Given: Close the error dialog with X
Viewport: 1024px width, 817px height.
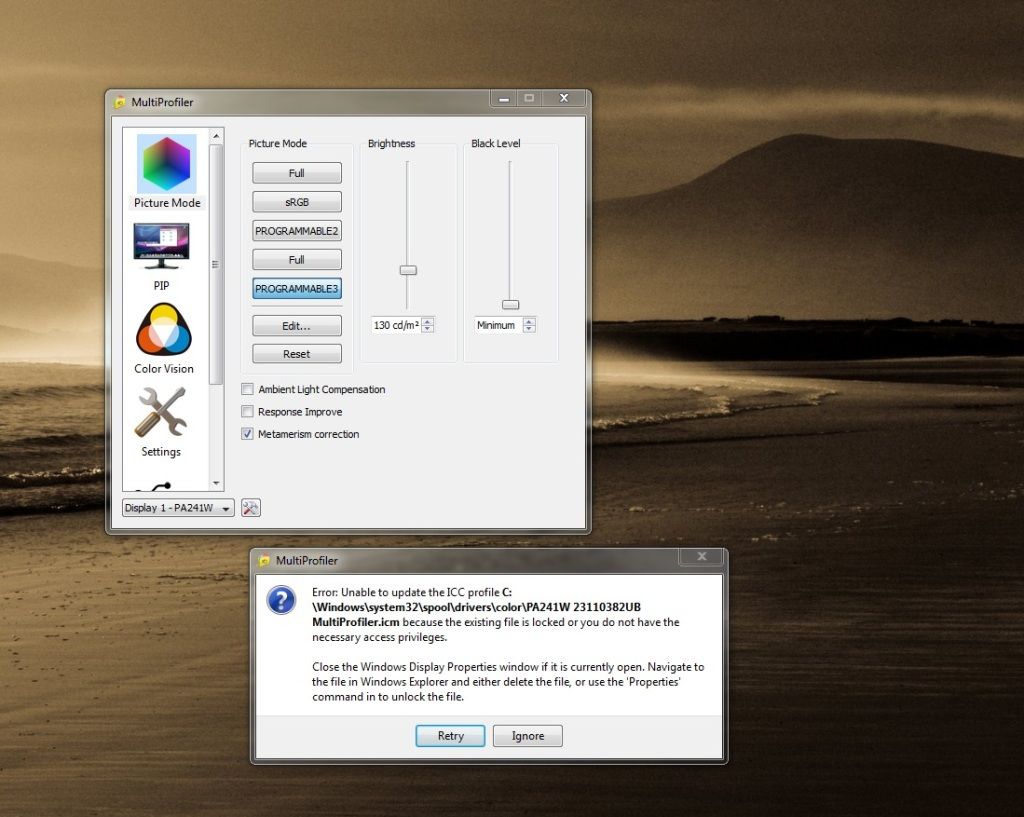Looking at the screenshot, I should (x=702, y=556).
